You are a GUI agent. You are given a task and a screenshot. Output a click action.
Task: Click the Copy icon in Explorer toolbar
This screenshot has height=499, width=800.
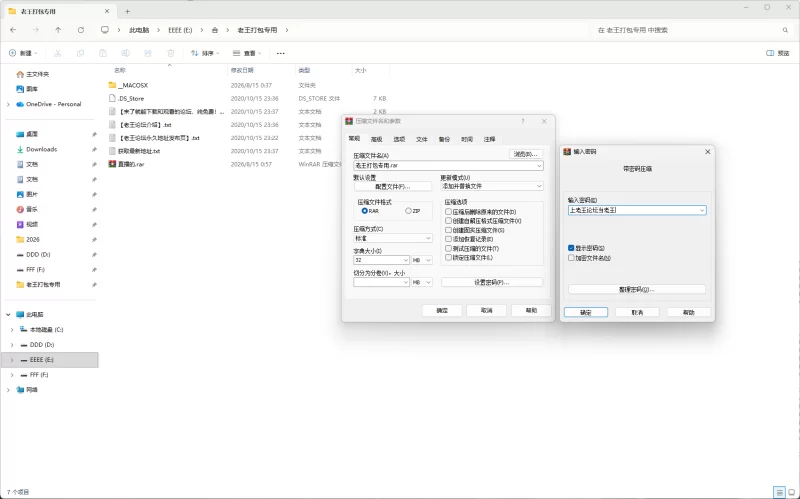coord(80,53)
